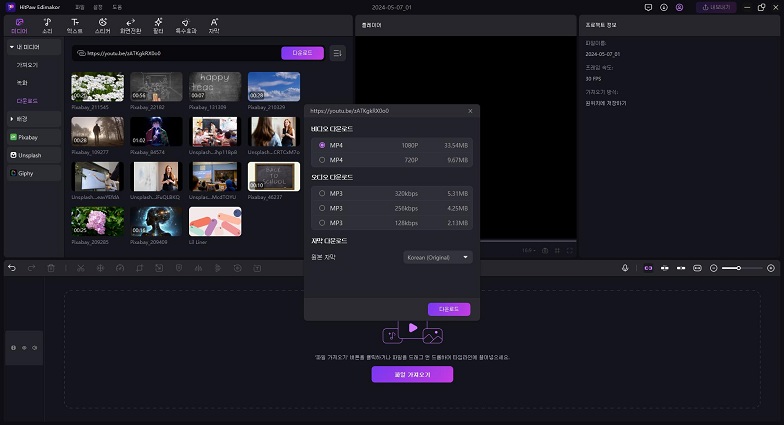Click the list sort icon beside download button

(x=338, y=53)
